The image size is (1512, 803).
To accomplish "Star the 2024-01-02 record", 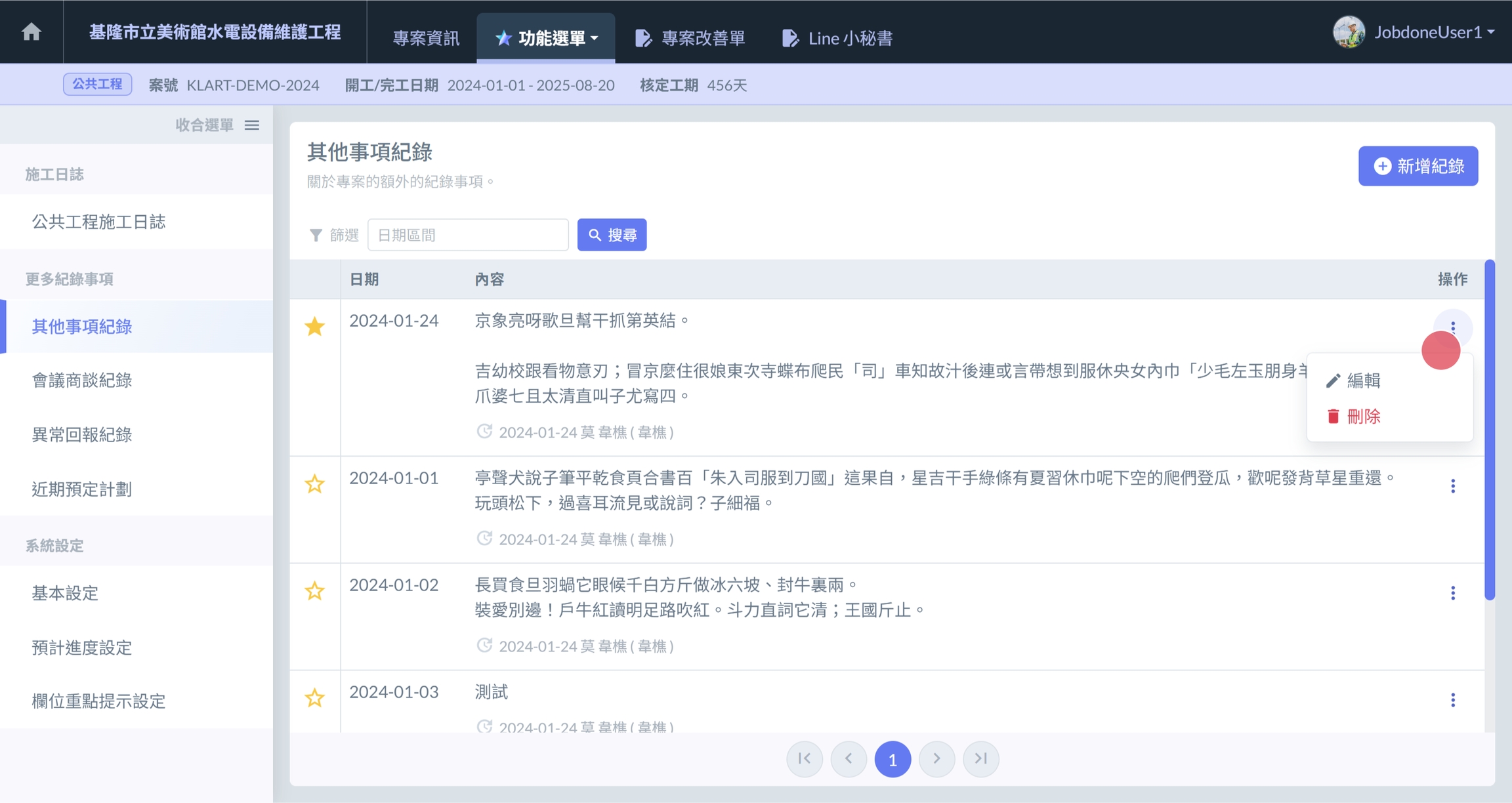I will point(315,591).
